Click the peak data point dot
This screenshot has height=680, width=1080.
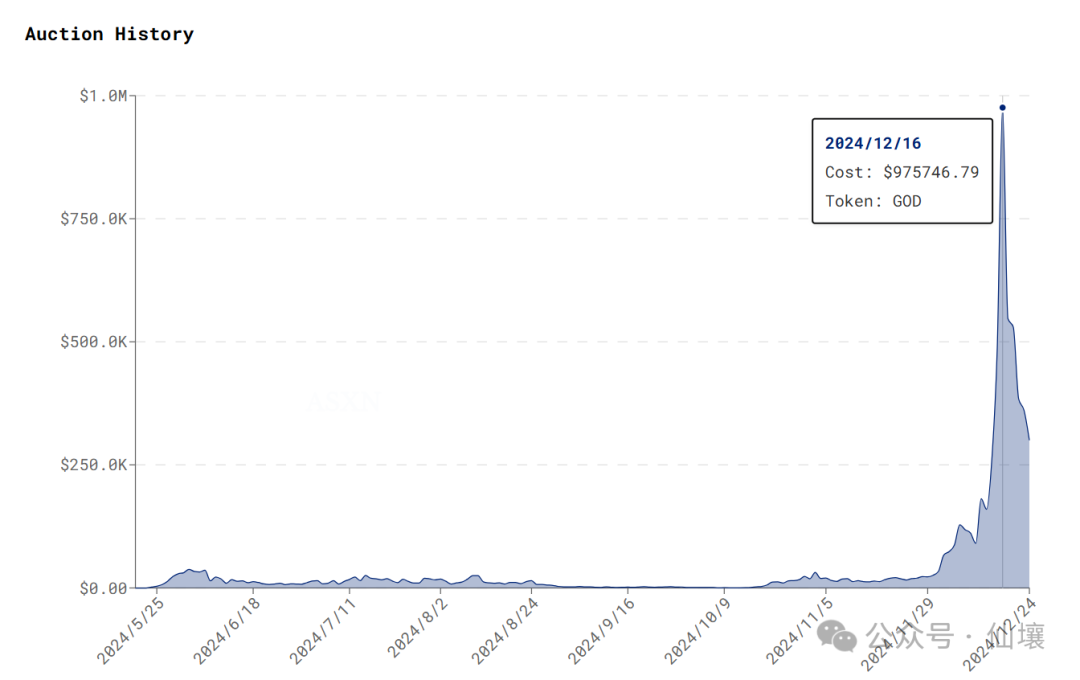(1002, 107)
